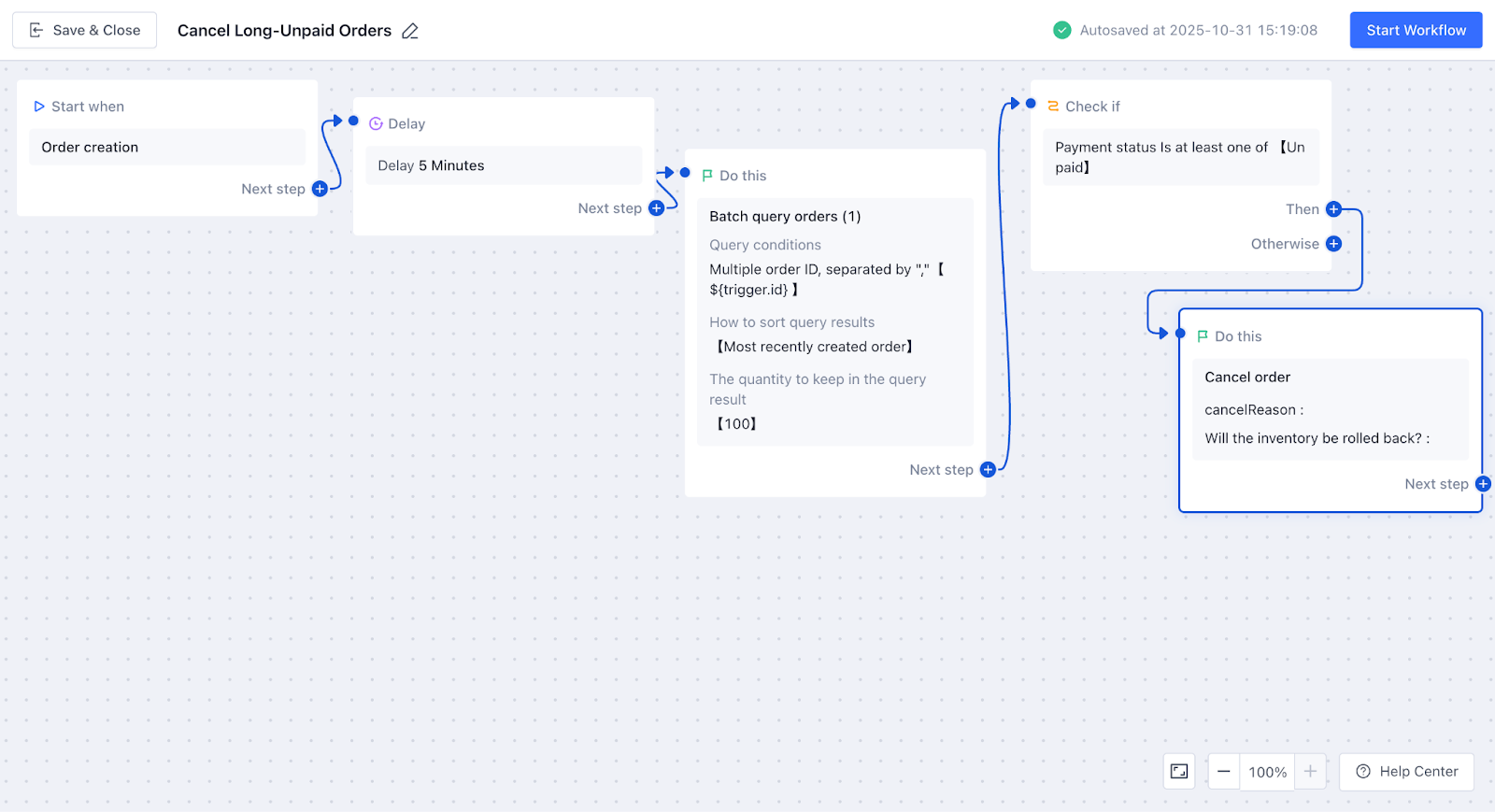Select the Order creation trigger field

point(167,148)
